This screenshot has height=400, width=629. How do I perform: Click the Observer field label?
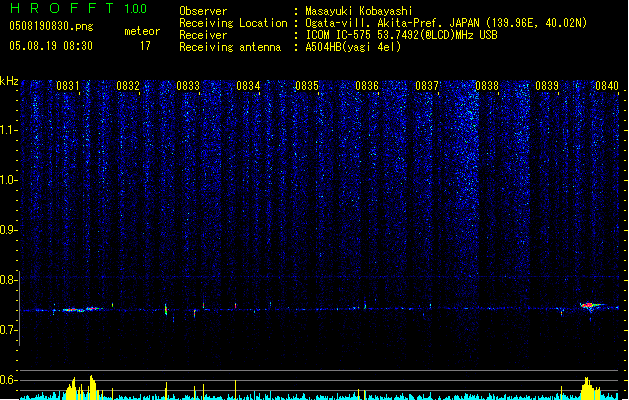click(203, 11)
